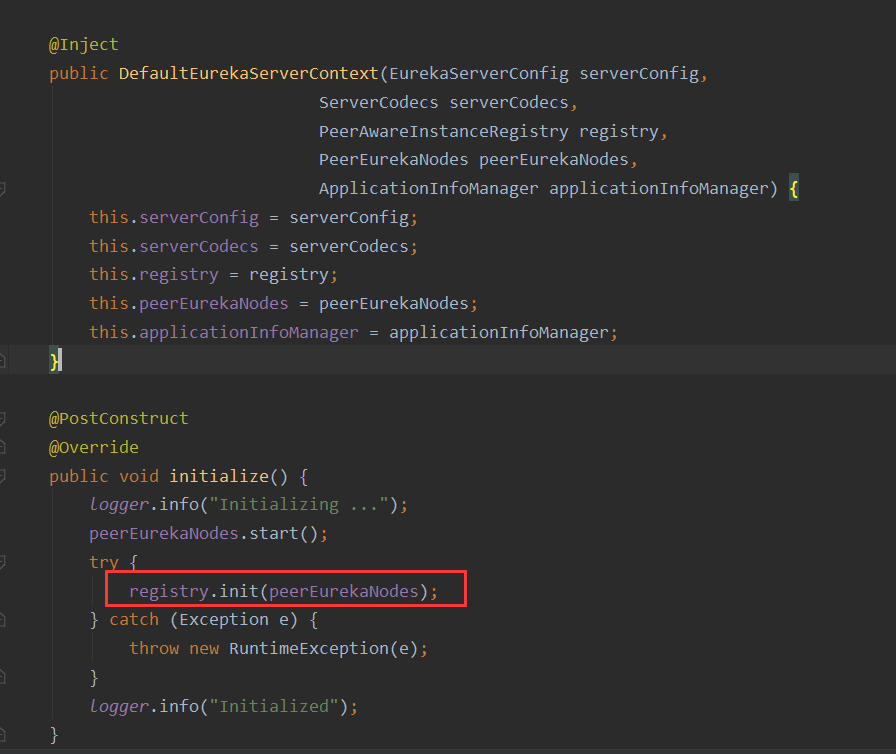Collapse fold marker on initialize() method line
Image resolution: width=896 pixels, height=754 pixels.
[2, 476]
